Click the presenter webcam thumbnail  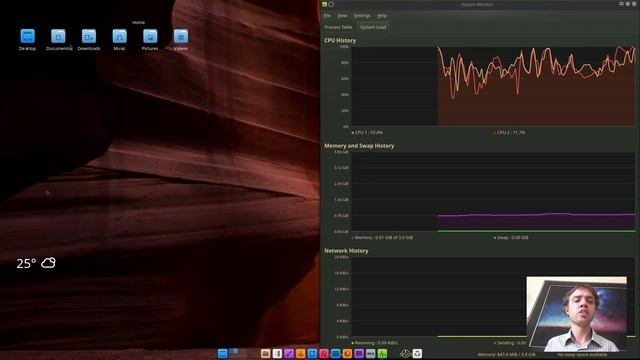(x=576, y=313)
